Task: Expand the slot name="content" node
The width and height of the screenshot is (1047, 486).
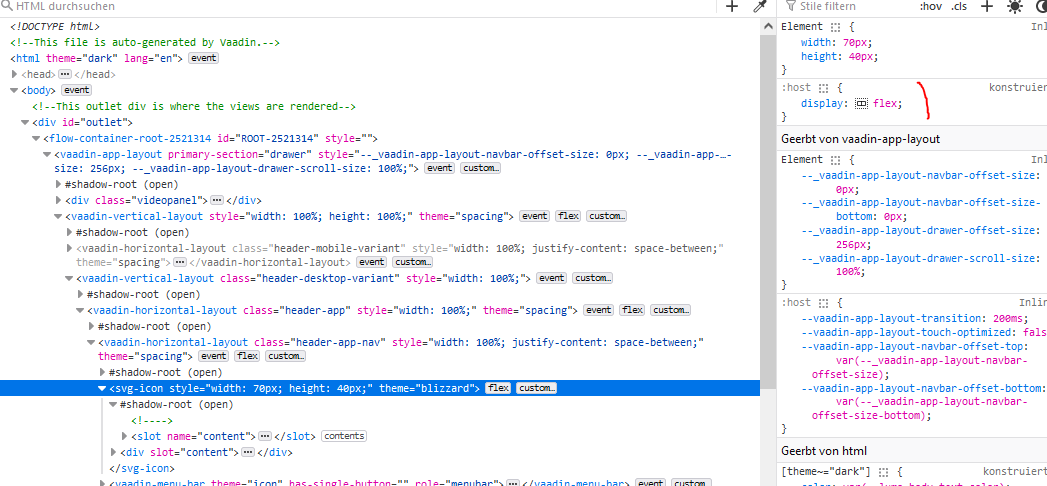Action: (124, 436)
